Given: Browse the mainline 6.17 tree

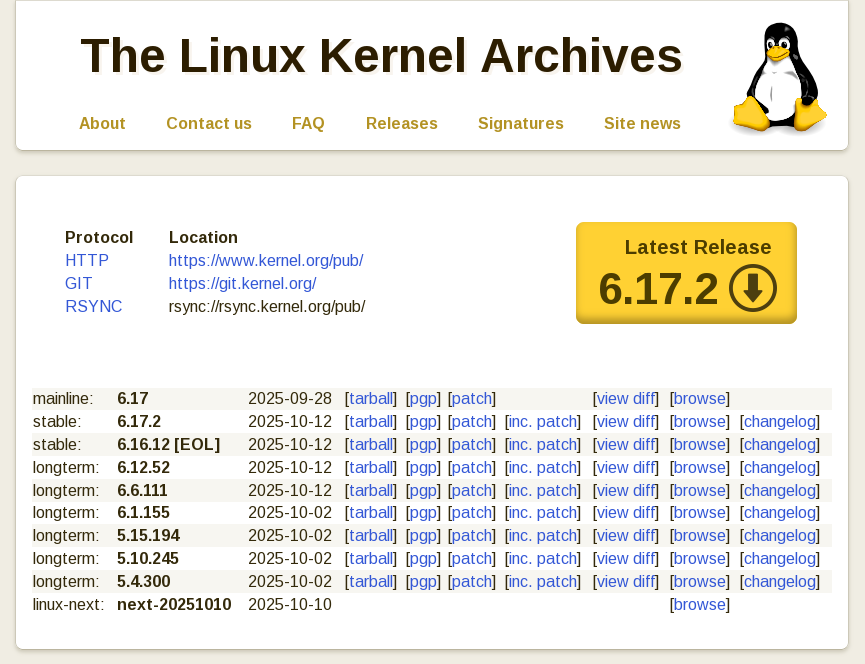Looking at the screenshot, I should (700, 399).
